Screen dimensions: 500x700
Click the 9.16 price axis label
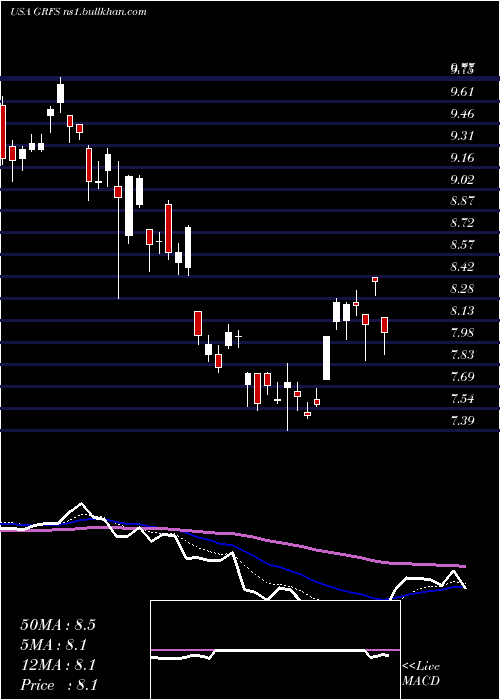pos(462,158)
